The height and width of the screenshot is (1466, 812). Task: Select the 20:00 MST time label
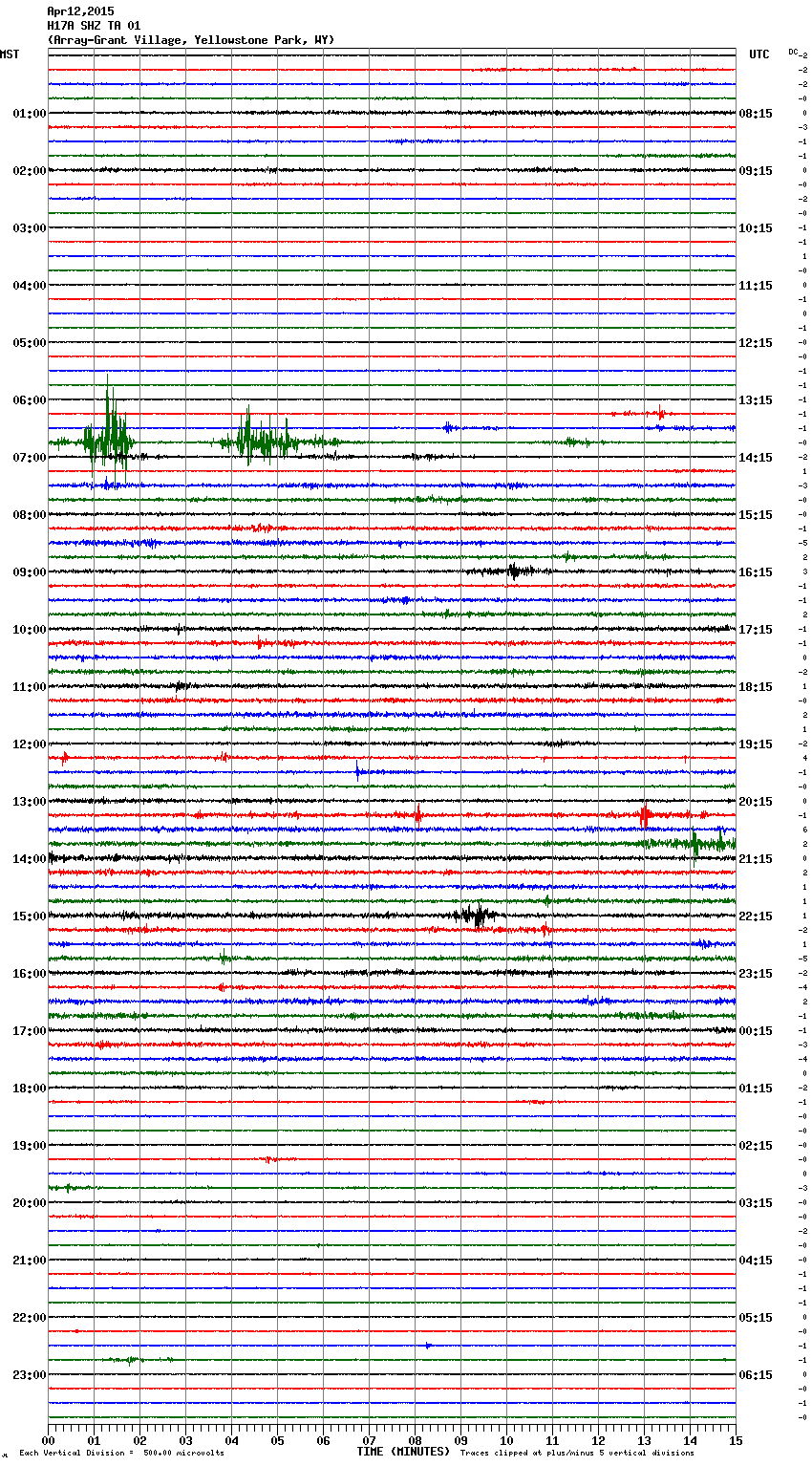[x=29, y=1203]
